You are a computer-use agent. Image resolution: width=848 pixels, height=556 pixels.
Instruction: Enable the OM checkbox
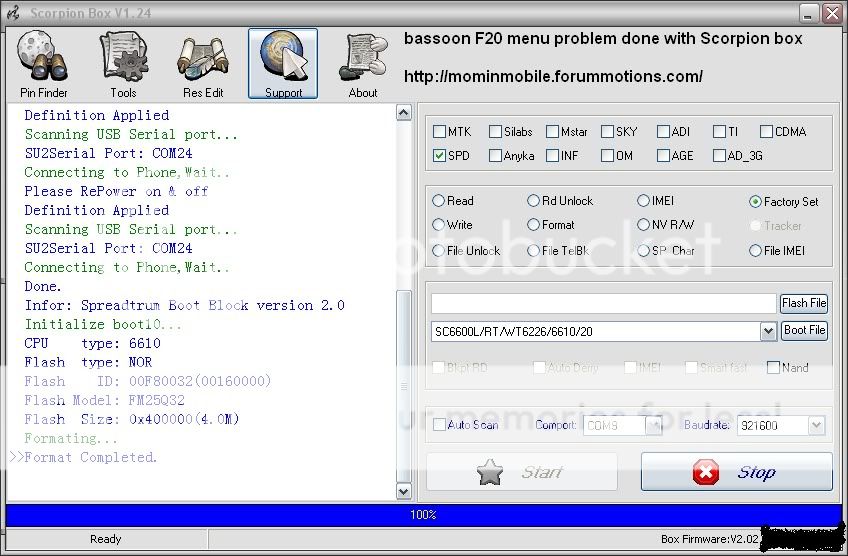pyautogui.click(x=607, y=156)
